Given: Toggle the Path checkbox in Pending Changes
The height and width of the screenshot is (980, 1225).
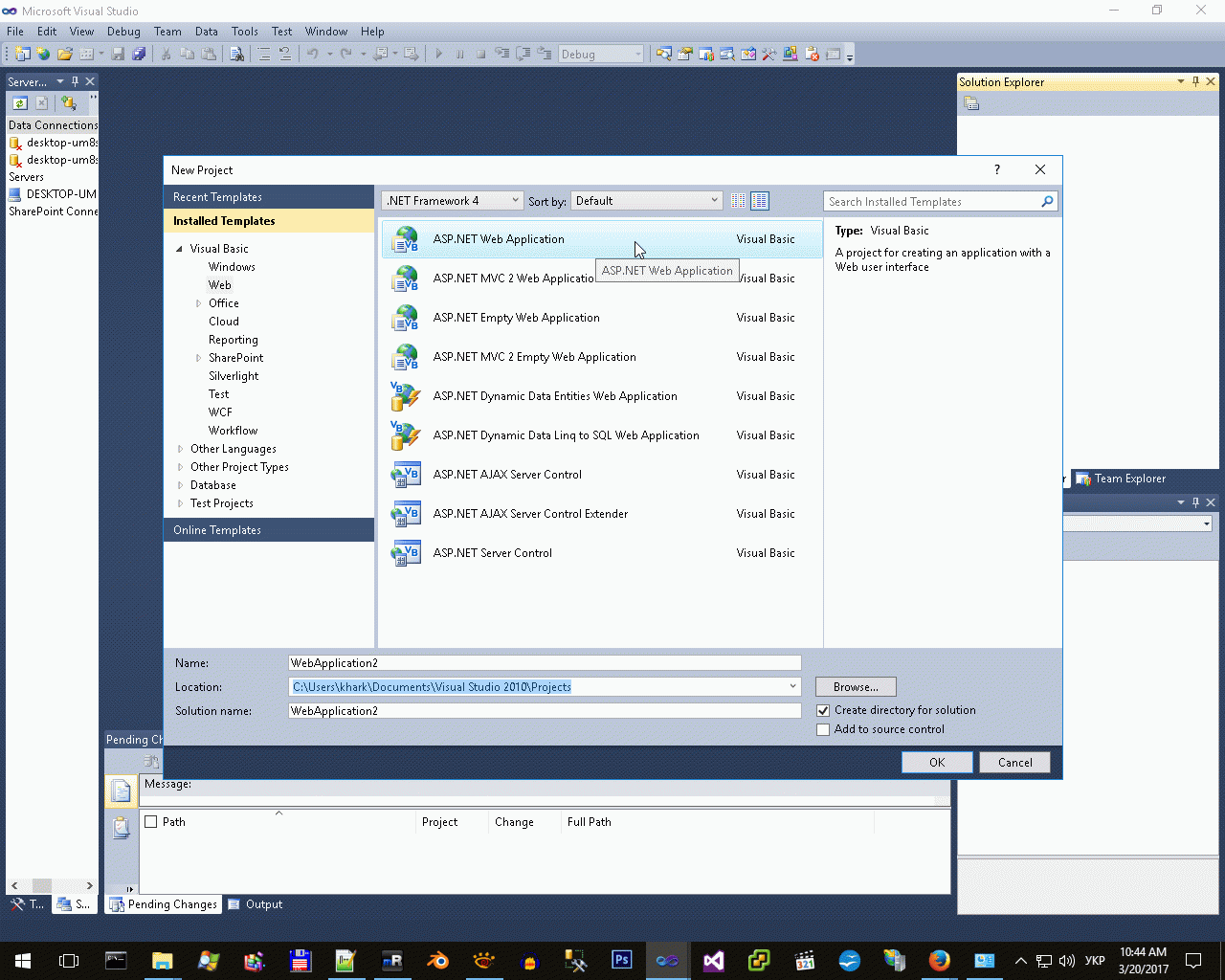Looking at the screenshot, I should (150, 821).
